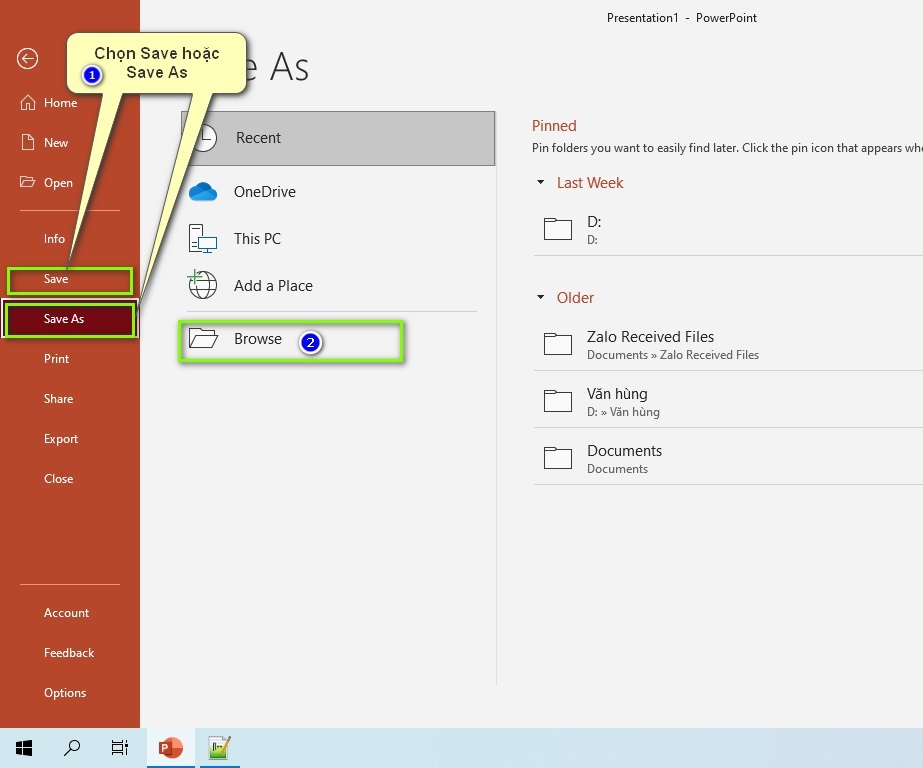Viewport: 923px width, 768px height.
Task: Collapse the Older group
Action: (x=540, y=297)
